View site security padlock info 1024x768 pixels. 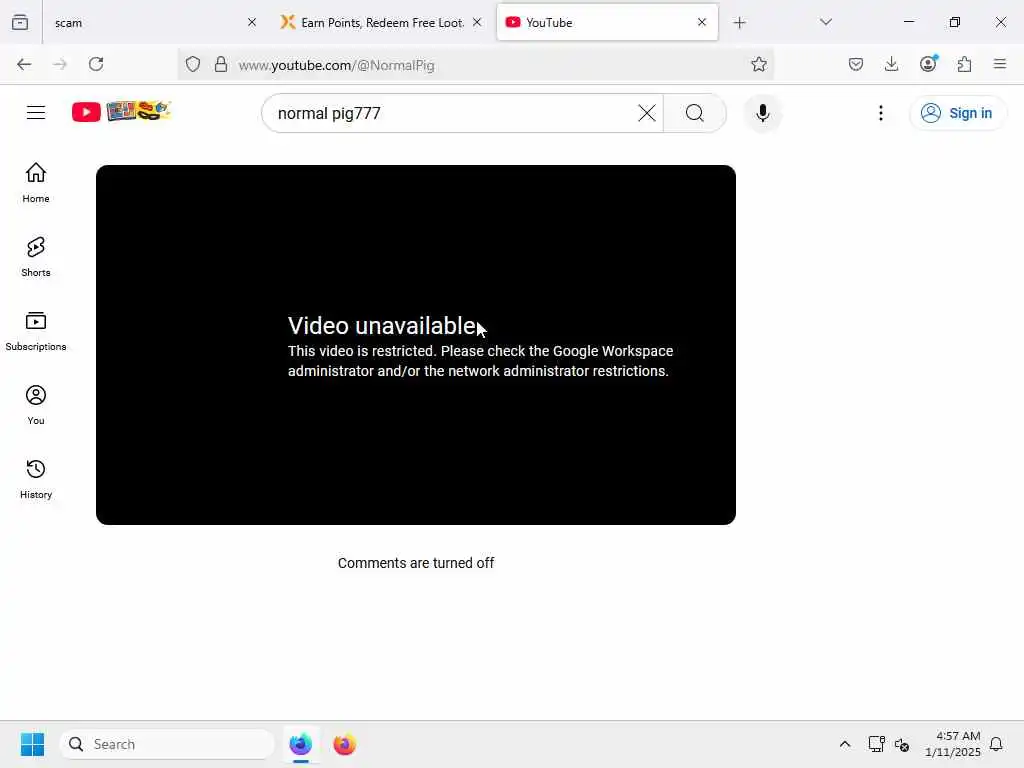click(221, 64)
